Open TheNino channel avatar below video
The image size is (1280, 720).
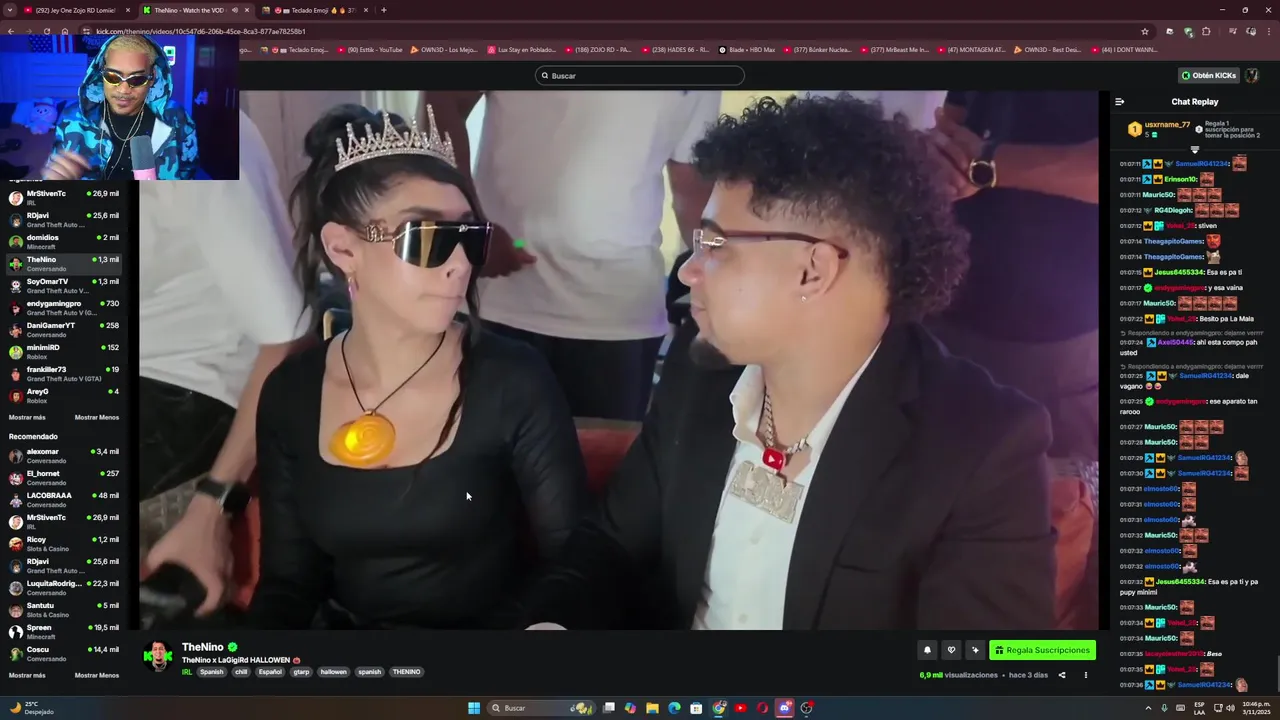157,657
